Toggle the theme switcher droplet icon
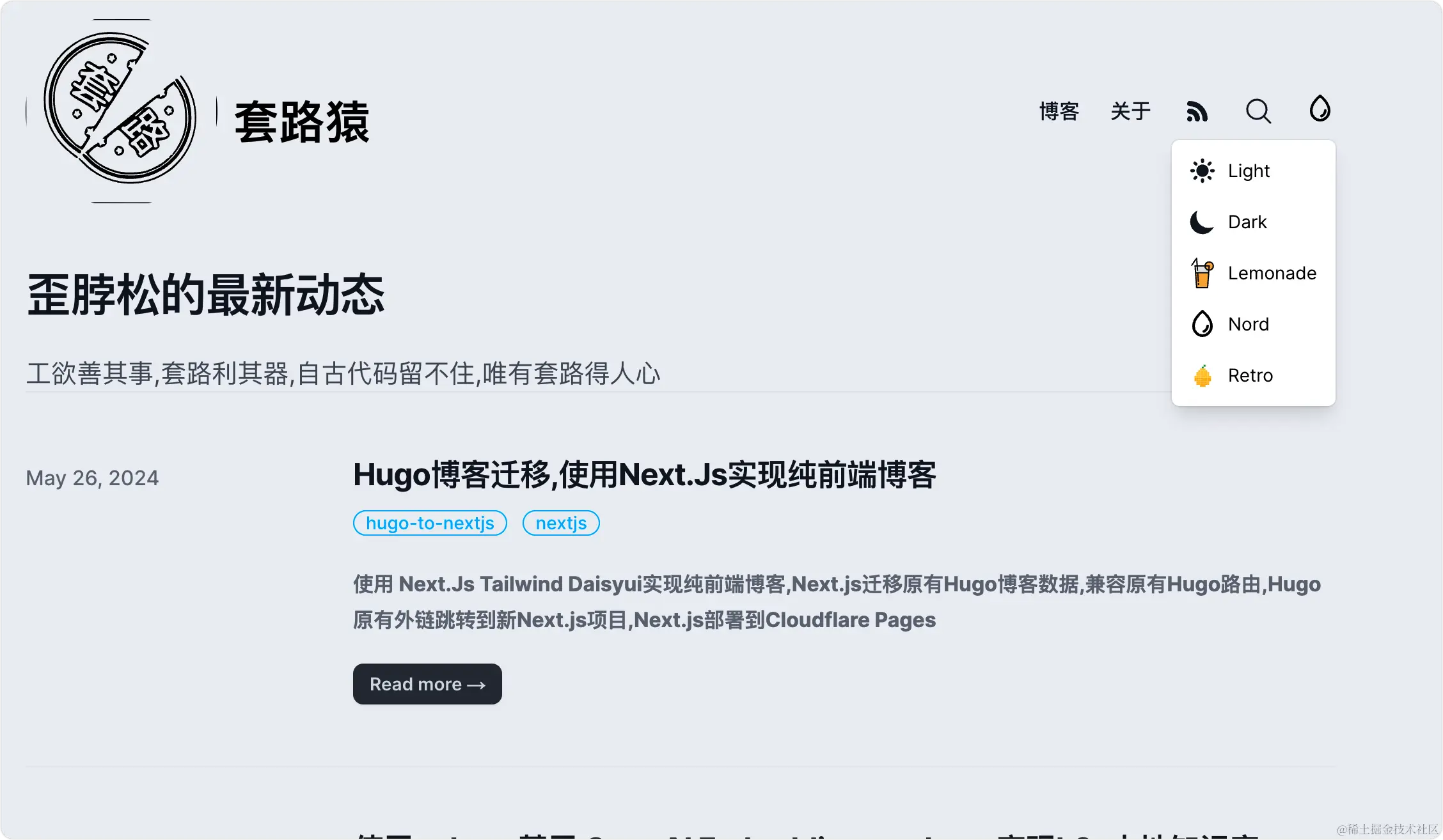 click(1320, 109)
